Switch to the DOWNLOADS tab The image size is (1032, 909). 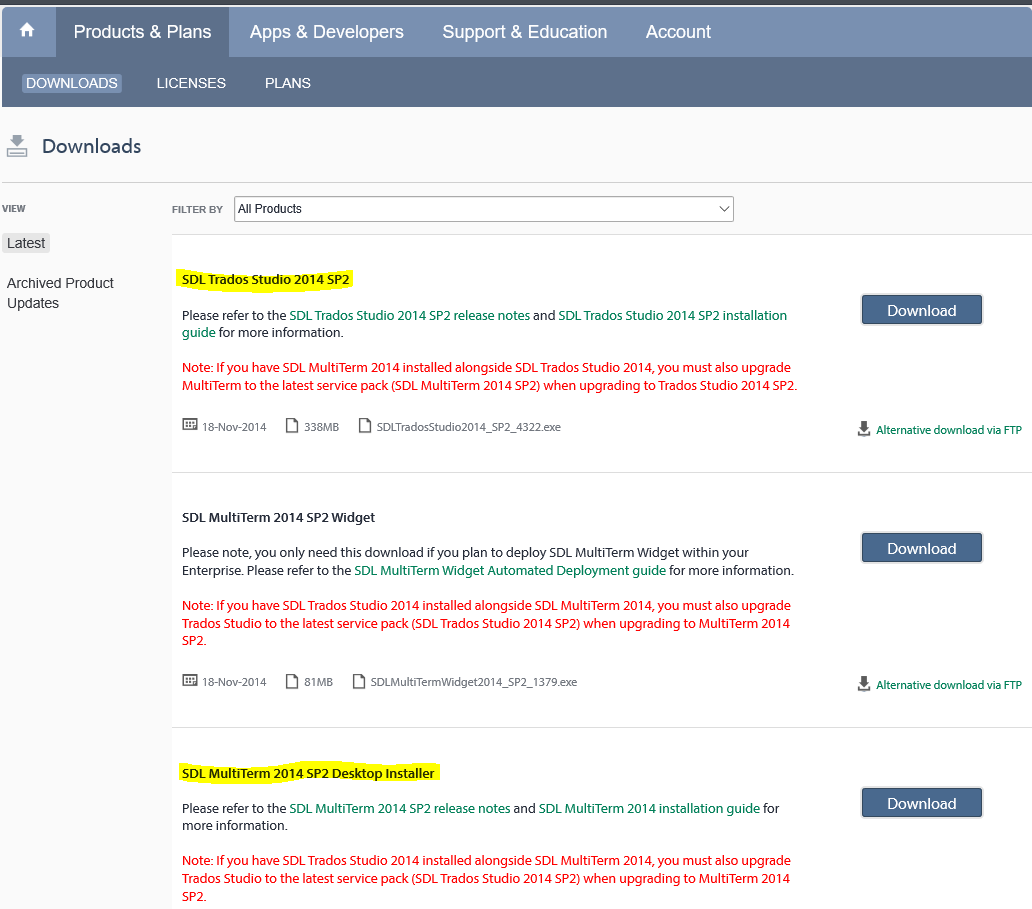tap(72, 83)
